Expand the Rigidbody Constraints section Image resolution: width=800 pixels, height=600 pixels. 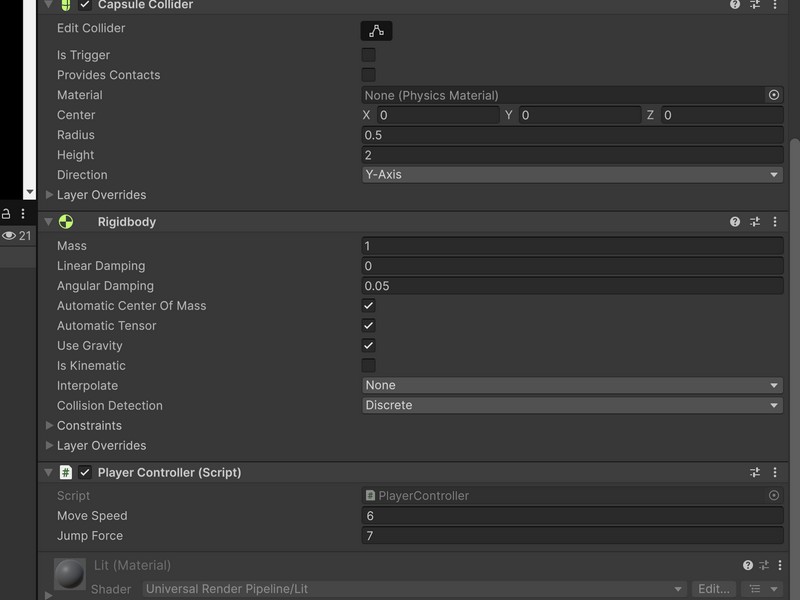(x=49, y=425)
